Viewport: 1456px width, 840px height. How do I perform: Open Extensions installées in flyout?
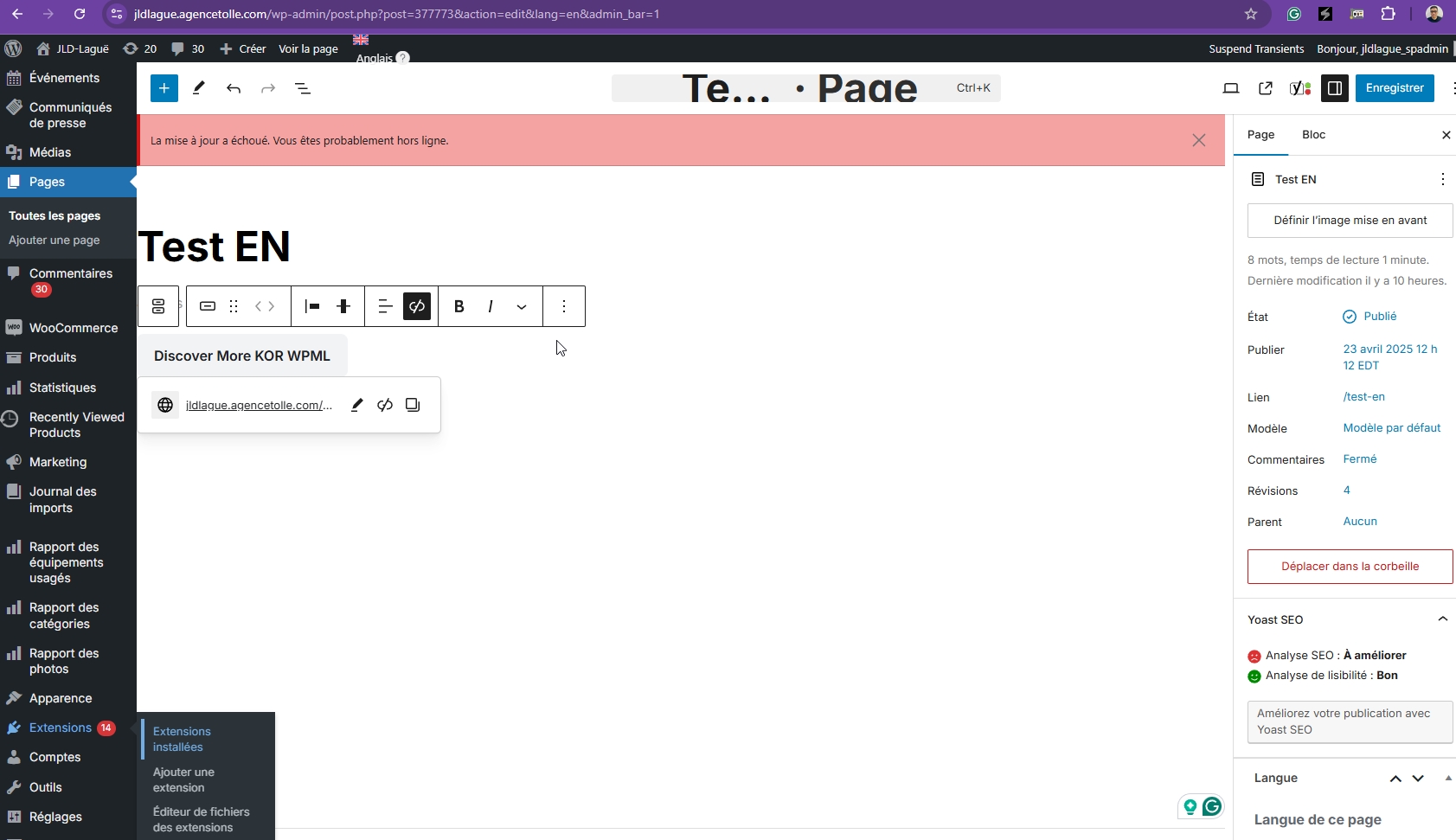(182, 740)
